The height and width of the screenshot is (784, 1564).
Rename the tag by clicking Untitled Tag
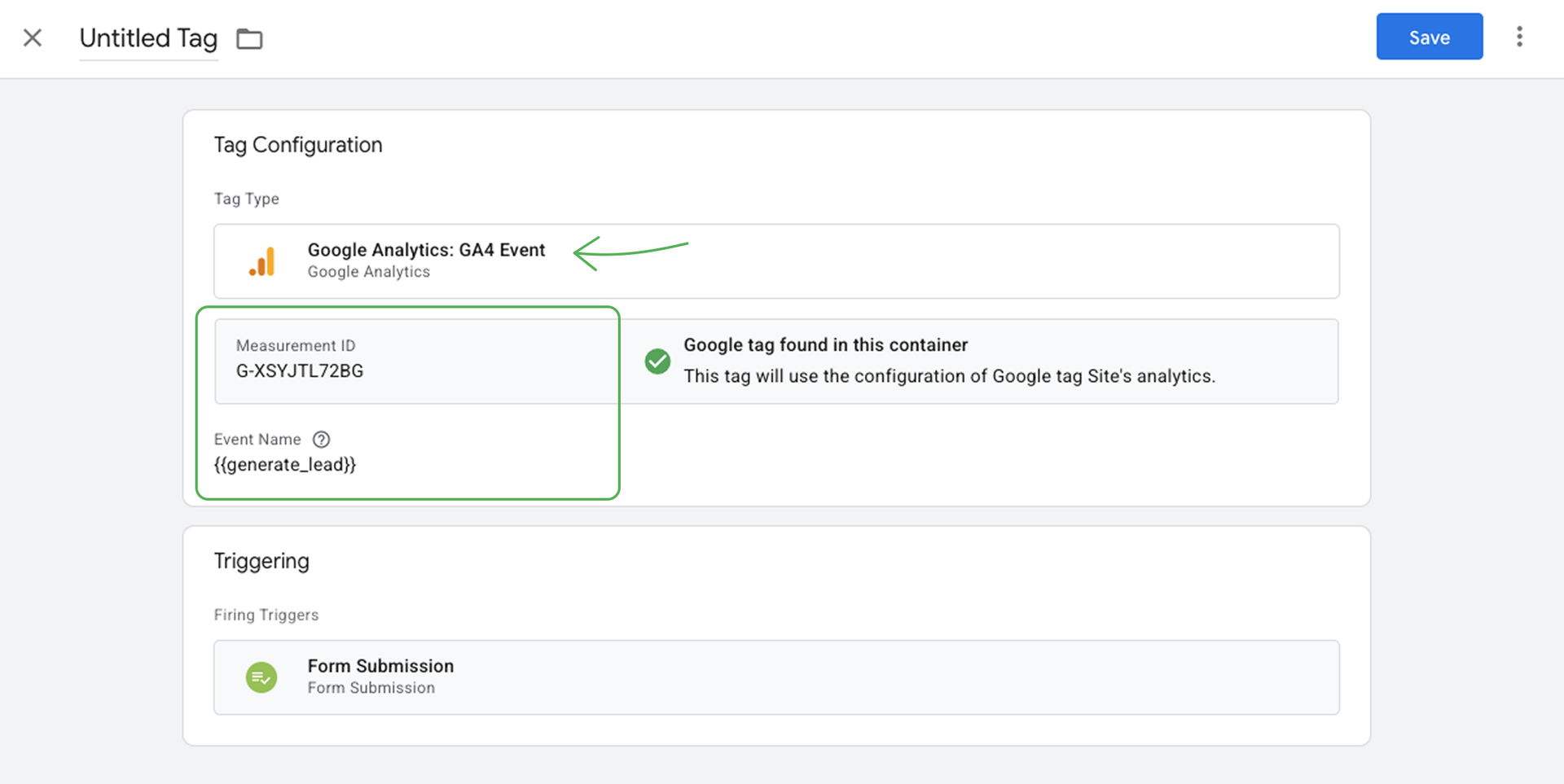[148, 38]
